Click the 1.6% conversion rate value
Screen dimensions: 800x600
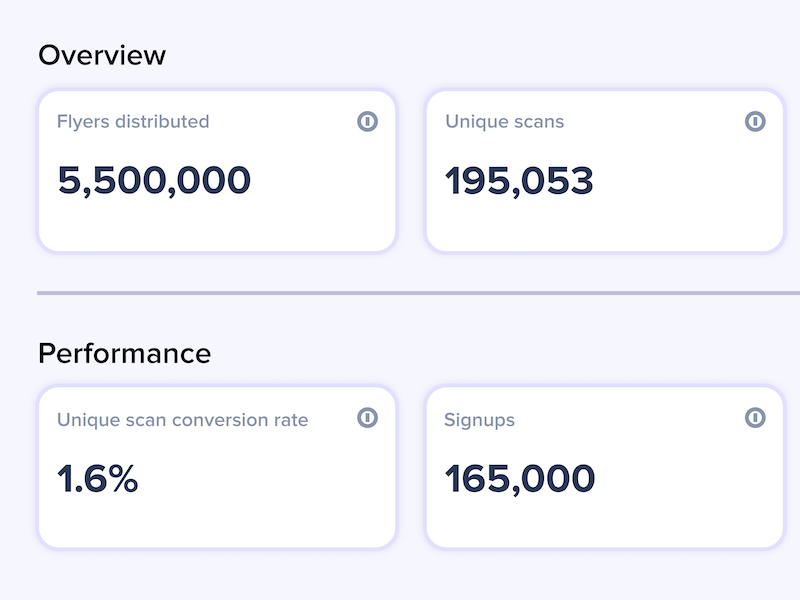tap(97, 479)
